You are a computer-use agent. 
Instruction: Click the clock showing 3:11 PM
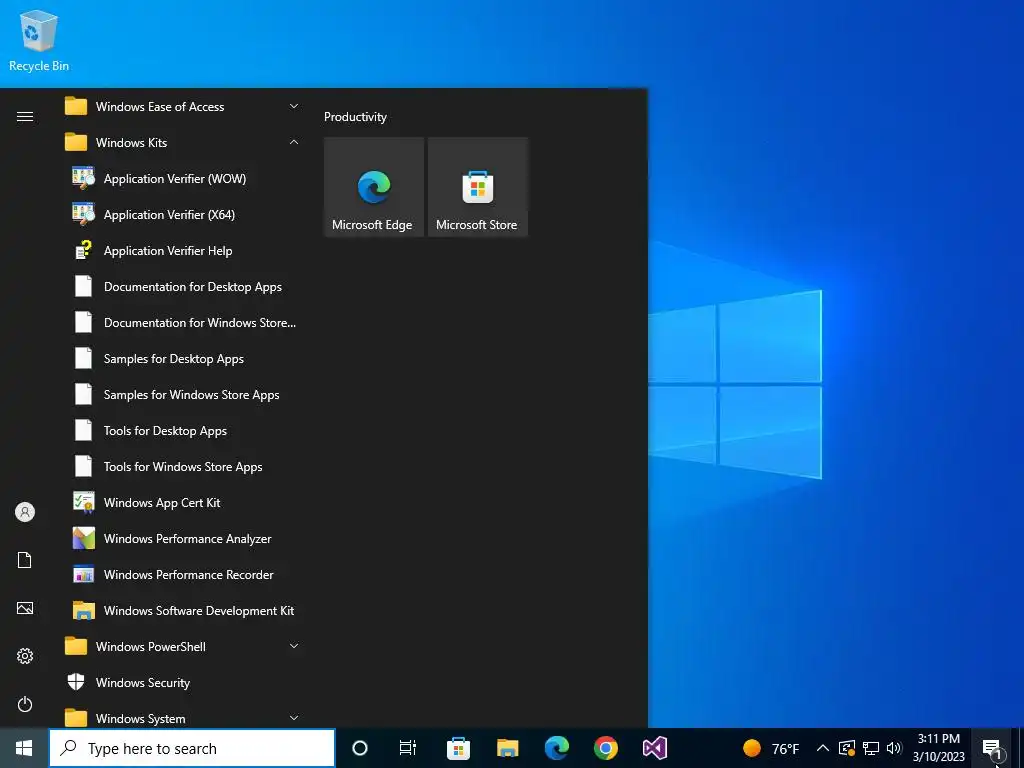938,748
